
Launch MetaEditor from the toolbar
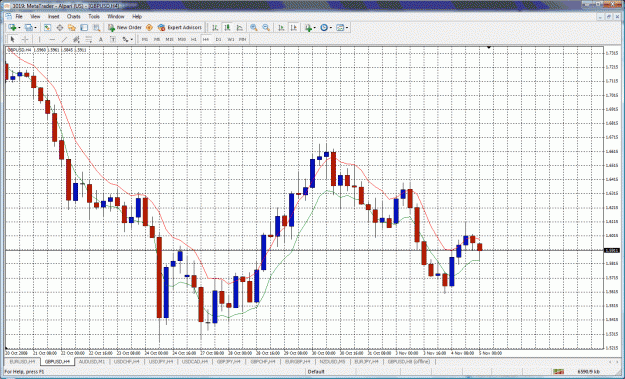149,27
